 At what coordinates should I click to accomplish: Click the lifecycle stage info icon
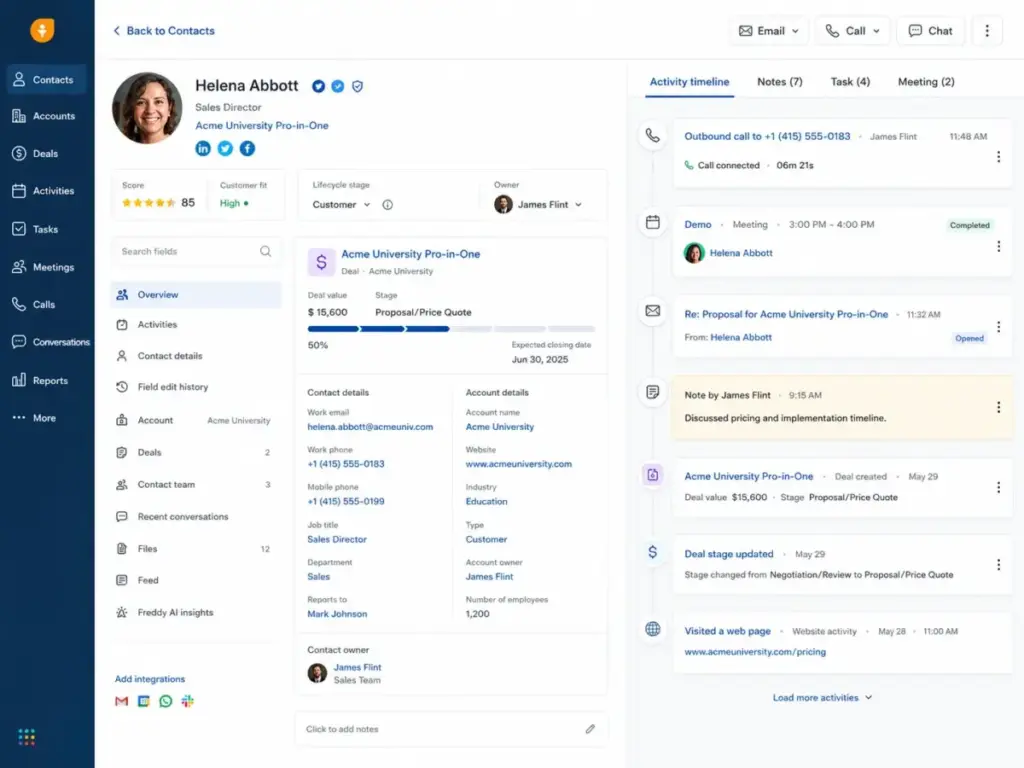[387, 204]
